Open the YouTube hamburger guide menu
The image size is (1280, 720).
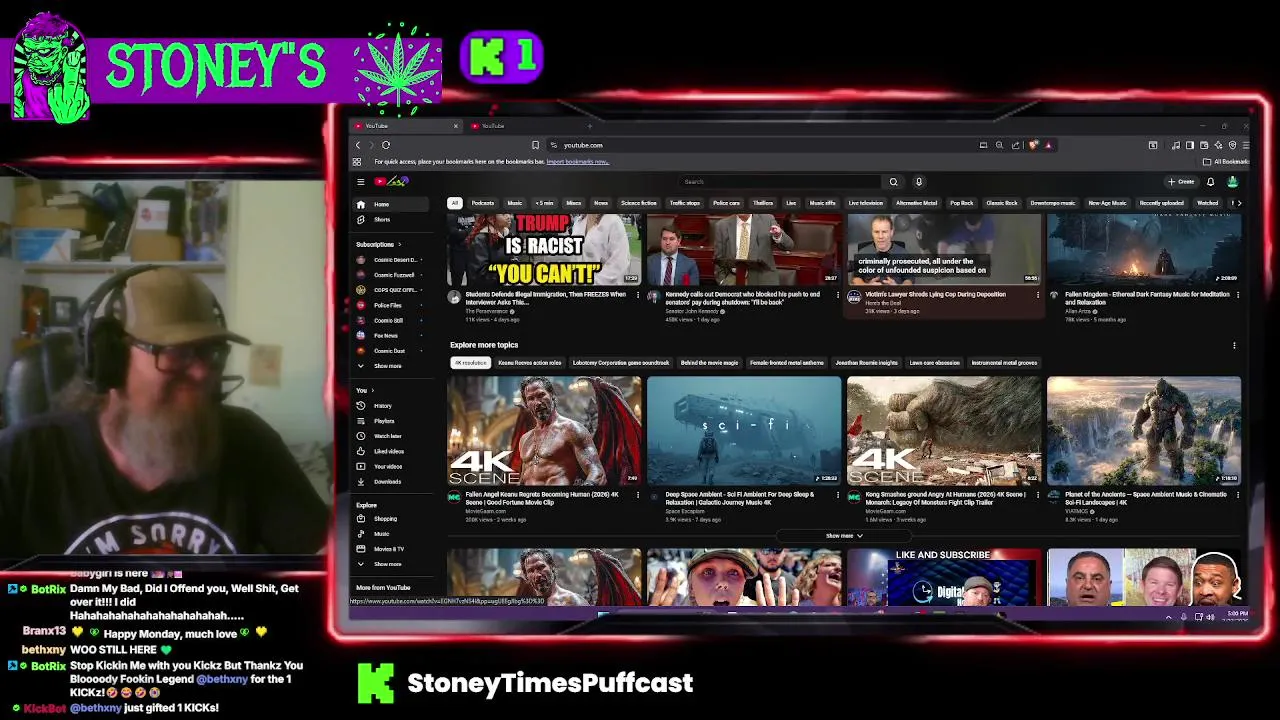coord(360,182)
